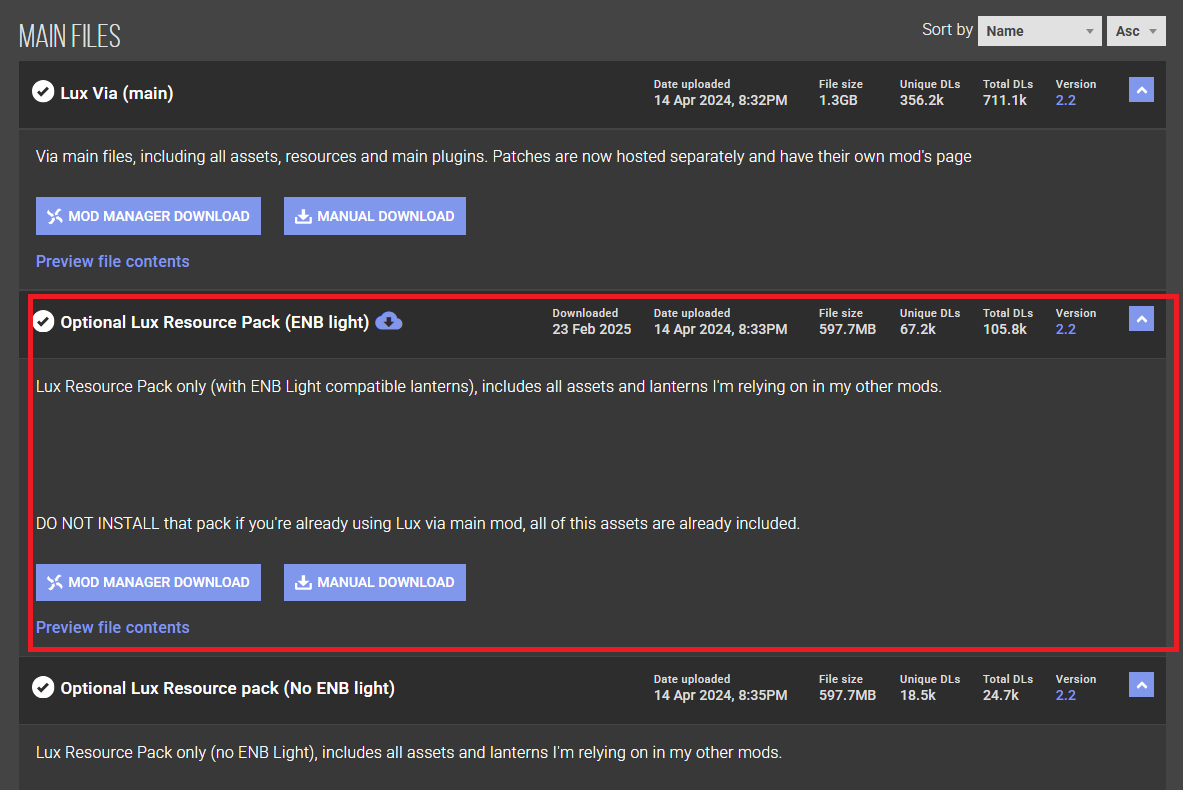Click the Via main files description text
The height and width of the screenshot is (790, 1183).
[503, 157]
